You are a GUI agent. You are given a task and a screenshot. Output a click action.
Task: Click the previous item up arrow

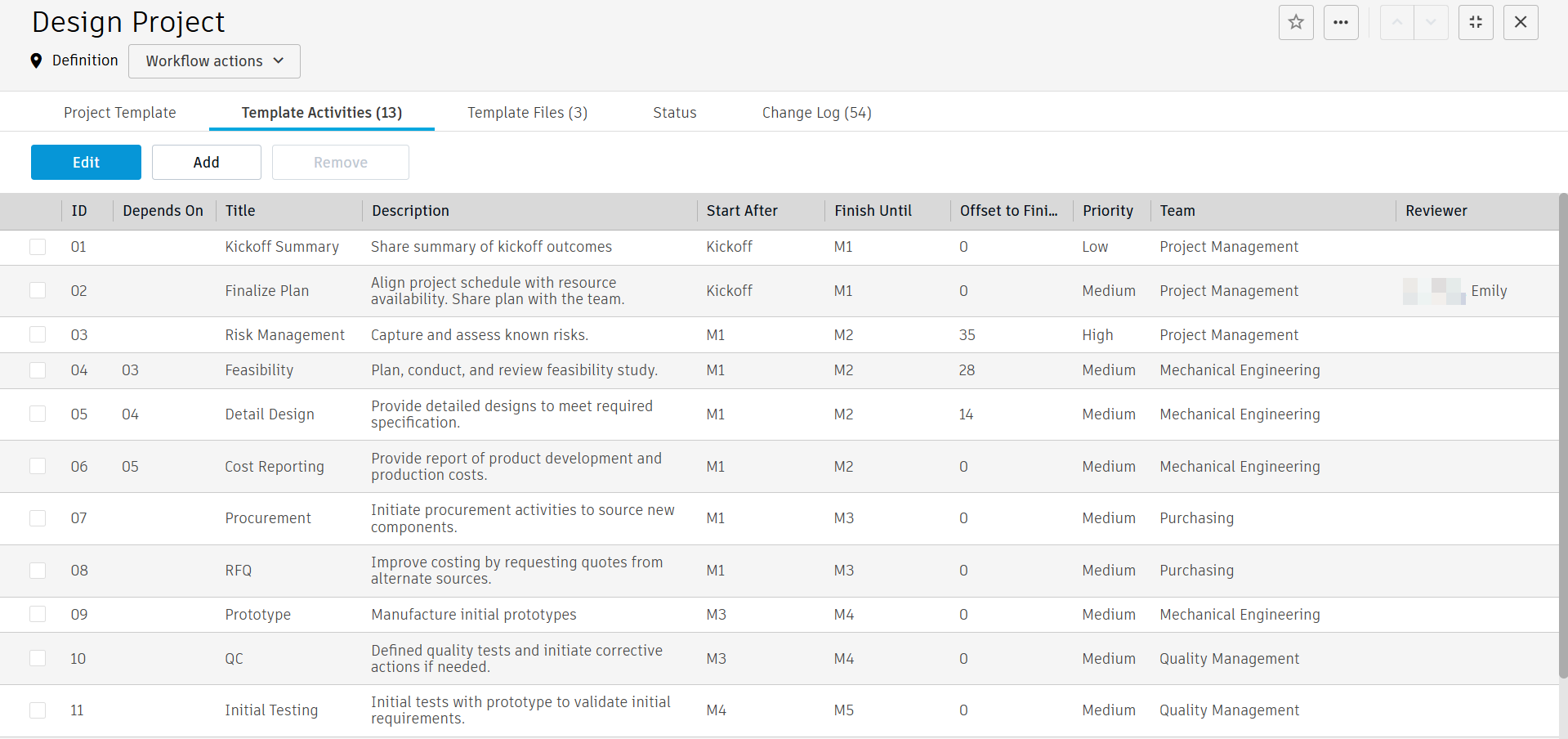coord(1397,23)
